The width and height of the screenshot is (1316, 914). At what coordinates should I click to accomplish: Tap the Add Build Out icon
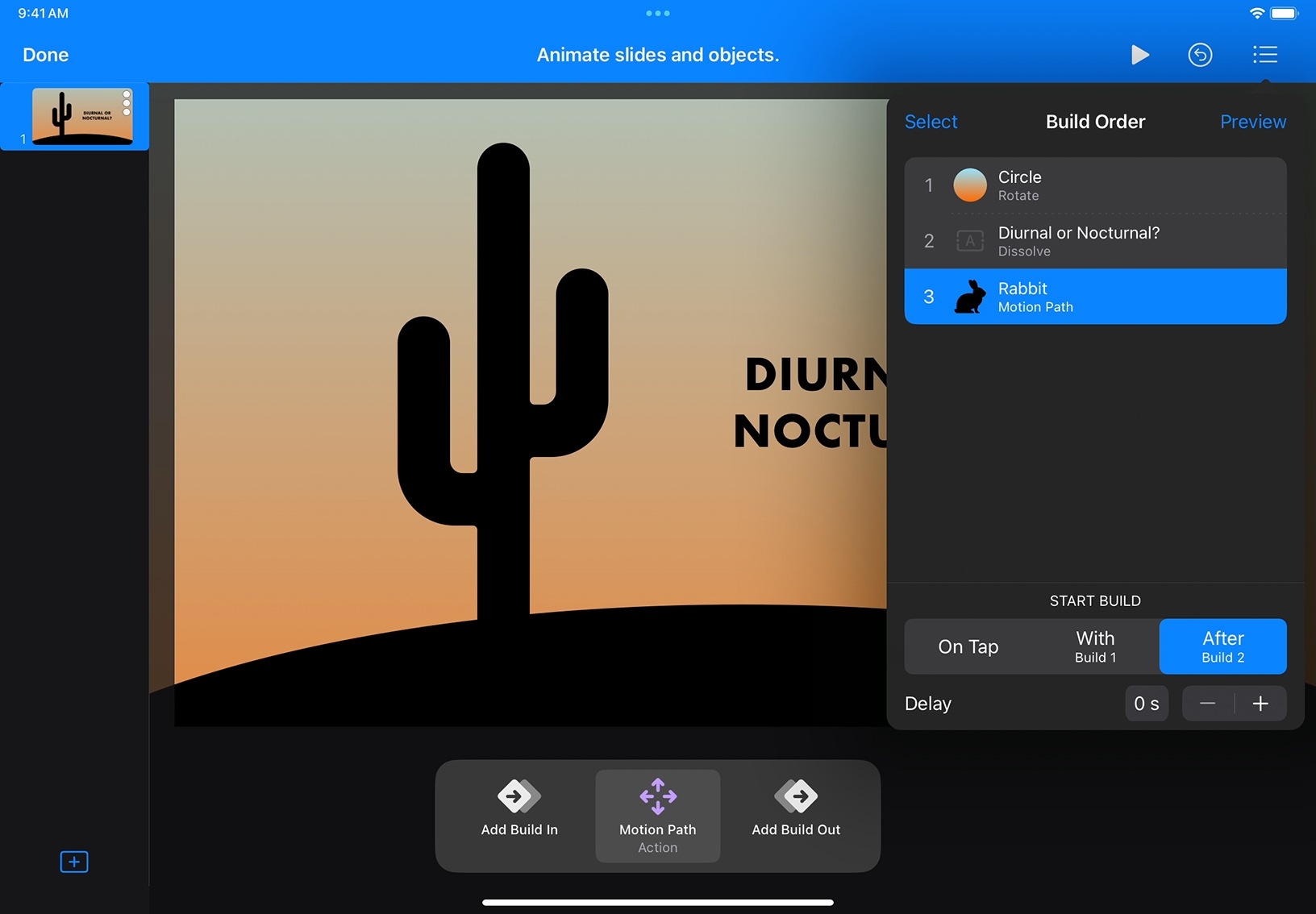tap(796, 797)
